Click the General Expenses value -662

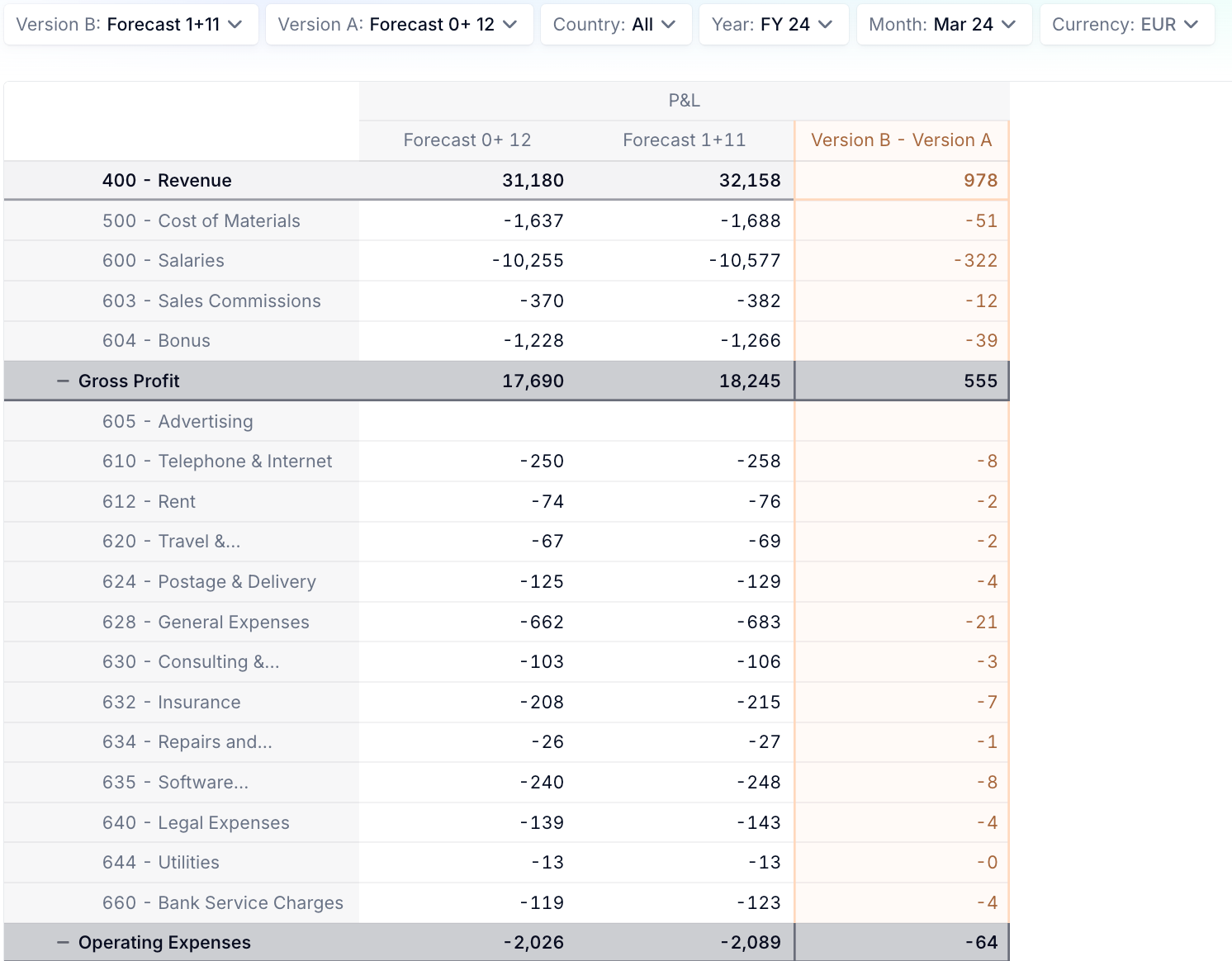(542, 623)
